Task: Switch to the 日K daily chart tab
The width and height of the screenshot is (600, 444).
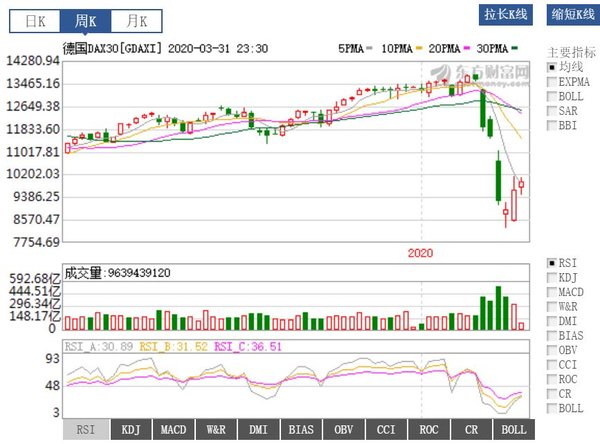Action: click(x=35, y=21)
